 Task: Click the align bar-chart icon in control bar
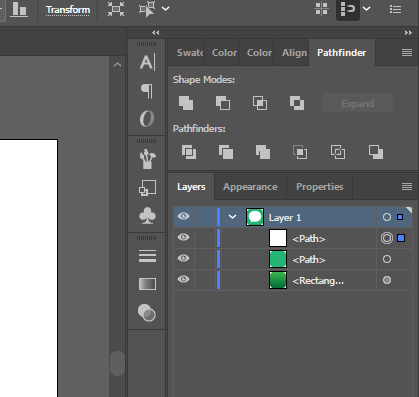tap(19, 9)
